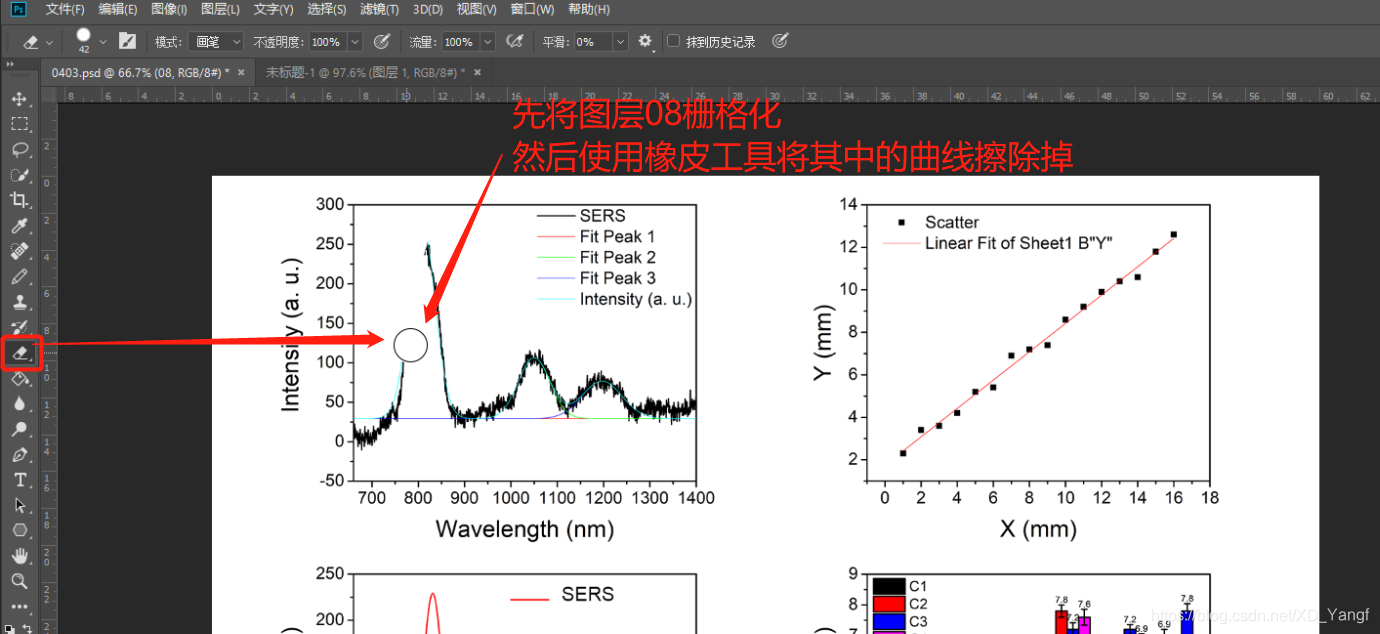The width and height of the screenshot is (1380, 634).
Task: Click the 流量 100% value field
Action: tap(460, 42)
